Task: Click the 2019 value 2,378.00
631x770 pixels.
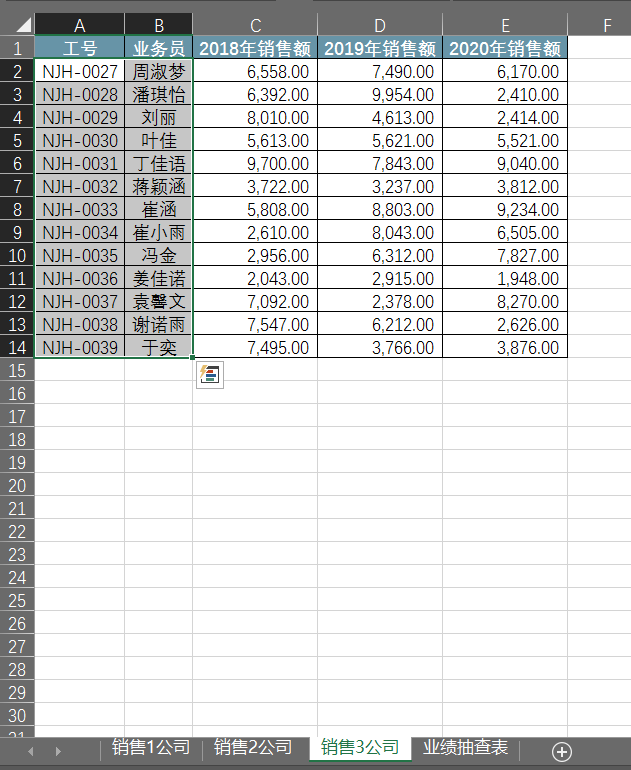Action: pyautogui.click(x=380, y=302)
